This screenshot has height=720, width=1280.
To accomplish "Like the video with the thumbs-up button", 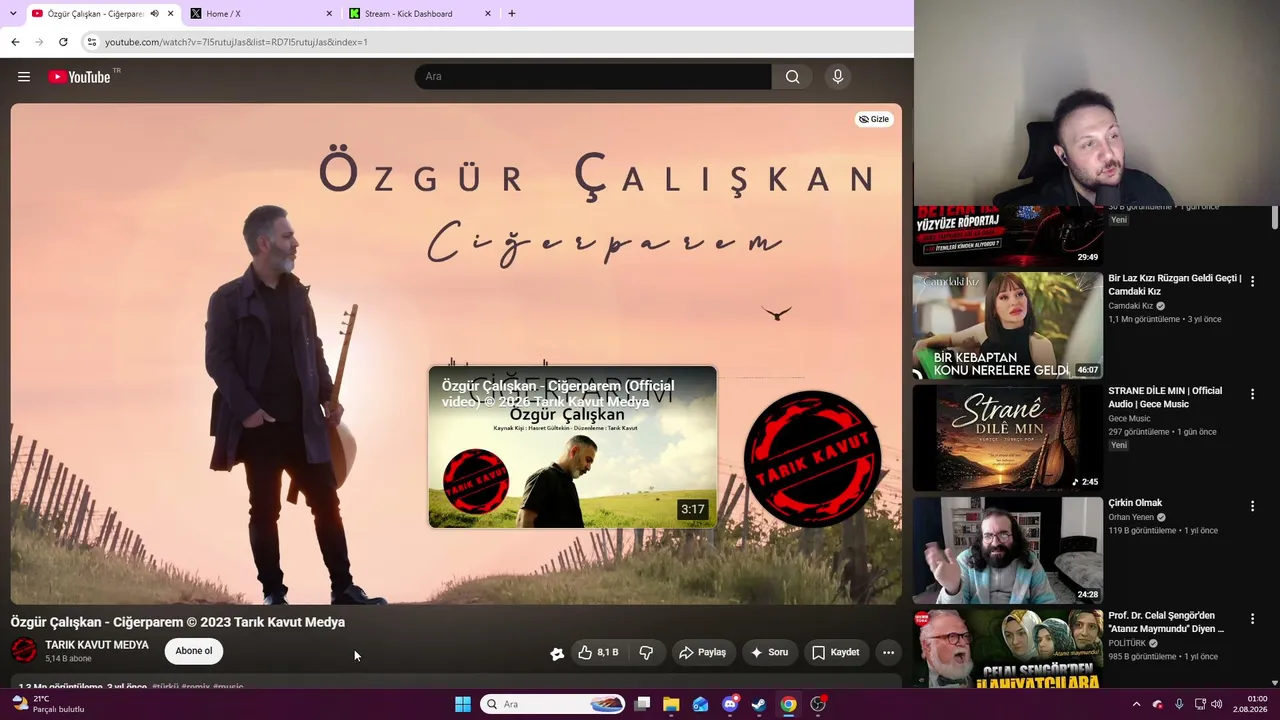I will (x=597, y=653).
